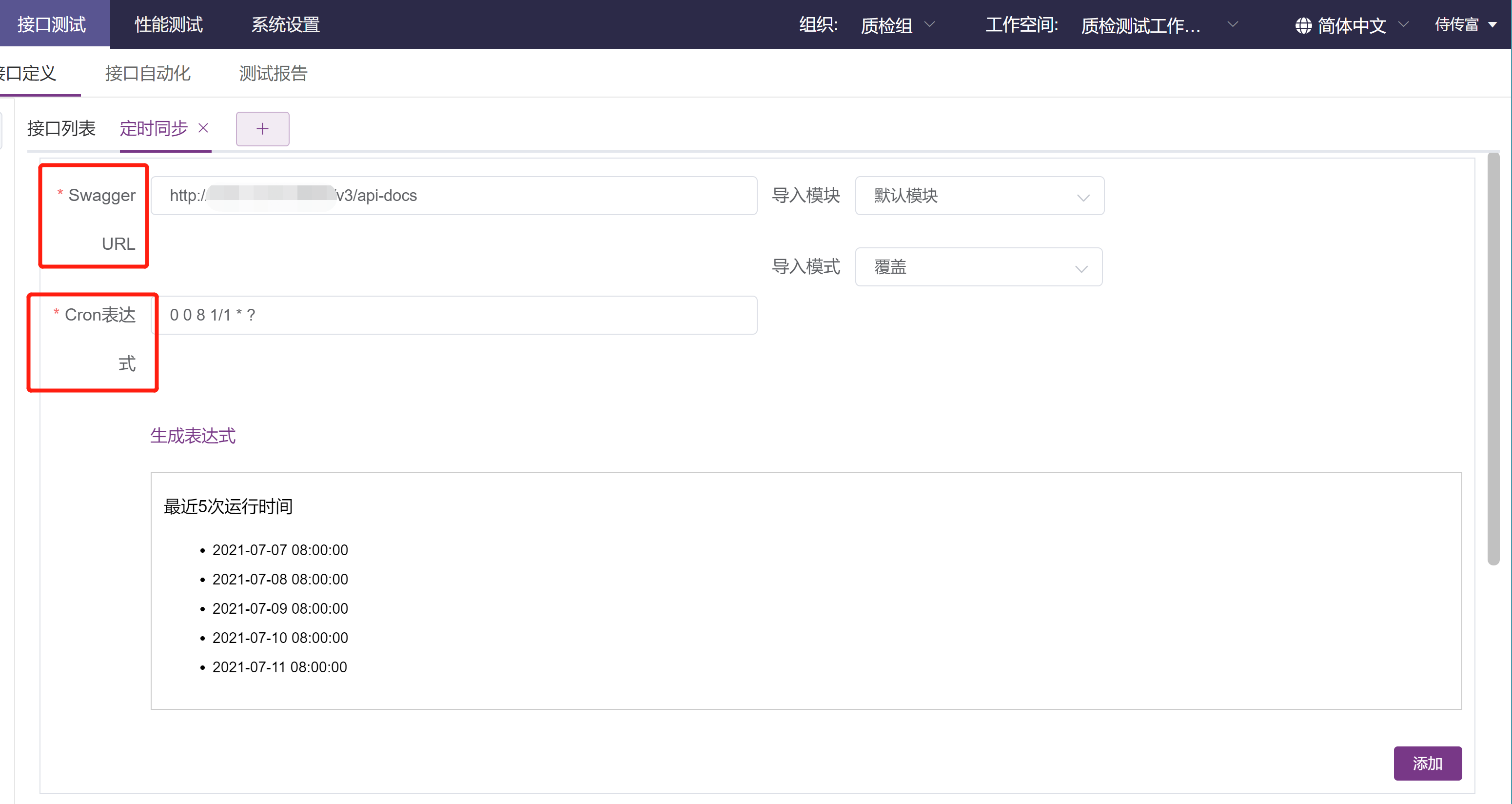The height and width of the screenshot is (804, 1512).
Task: Focus the Swagger URL input field
Action: point(454,196)
